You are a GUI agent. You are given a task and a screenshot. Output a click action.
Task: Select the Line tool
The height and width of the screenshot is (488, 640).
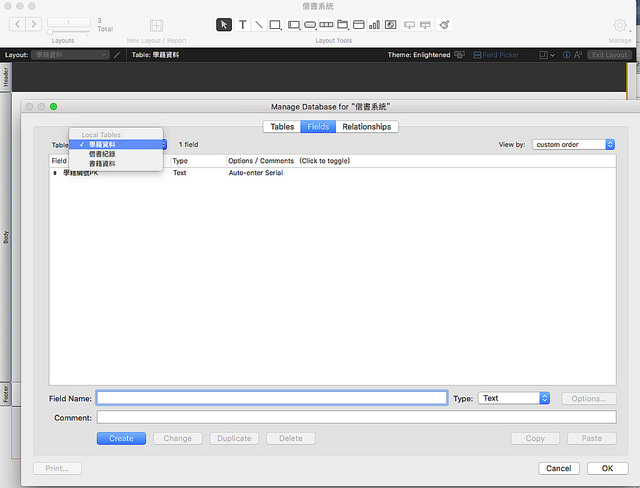coord(259,25)
